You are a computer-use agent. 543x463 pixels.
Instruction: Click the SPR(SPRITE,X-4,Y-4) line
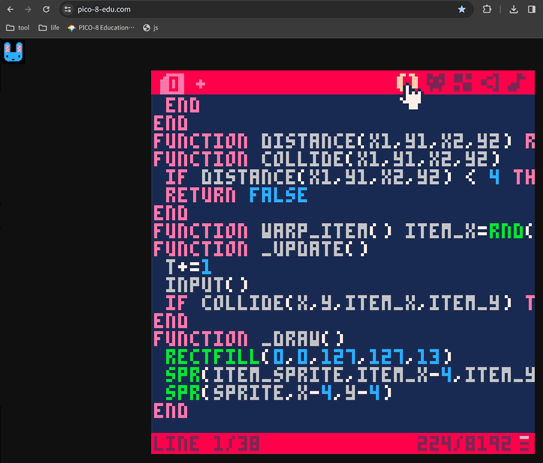pos(278,393)
